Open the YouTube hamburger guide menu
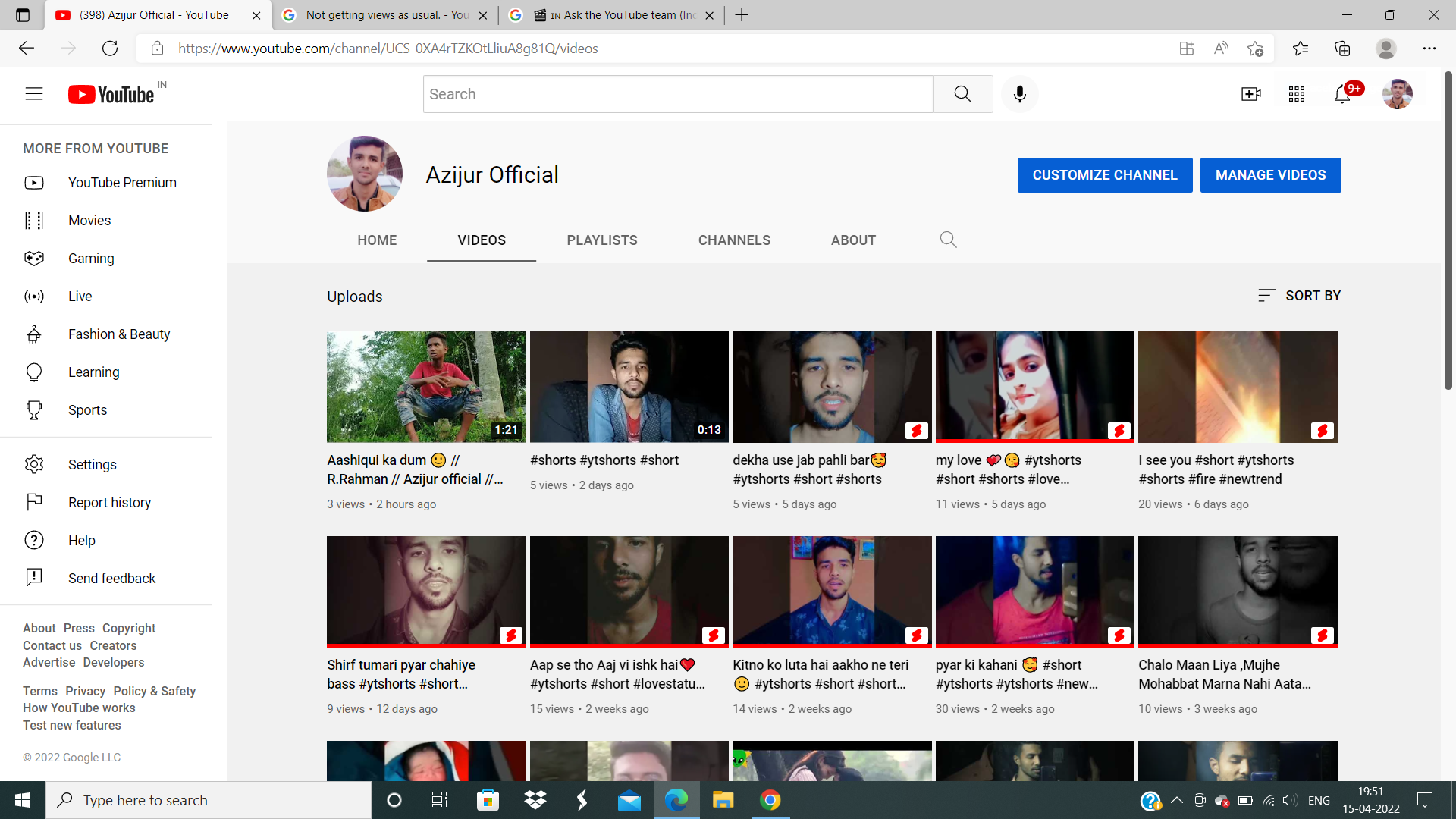 click(x=34, y=94)
